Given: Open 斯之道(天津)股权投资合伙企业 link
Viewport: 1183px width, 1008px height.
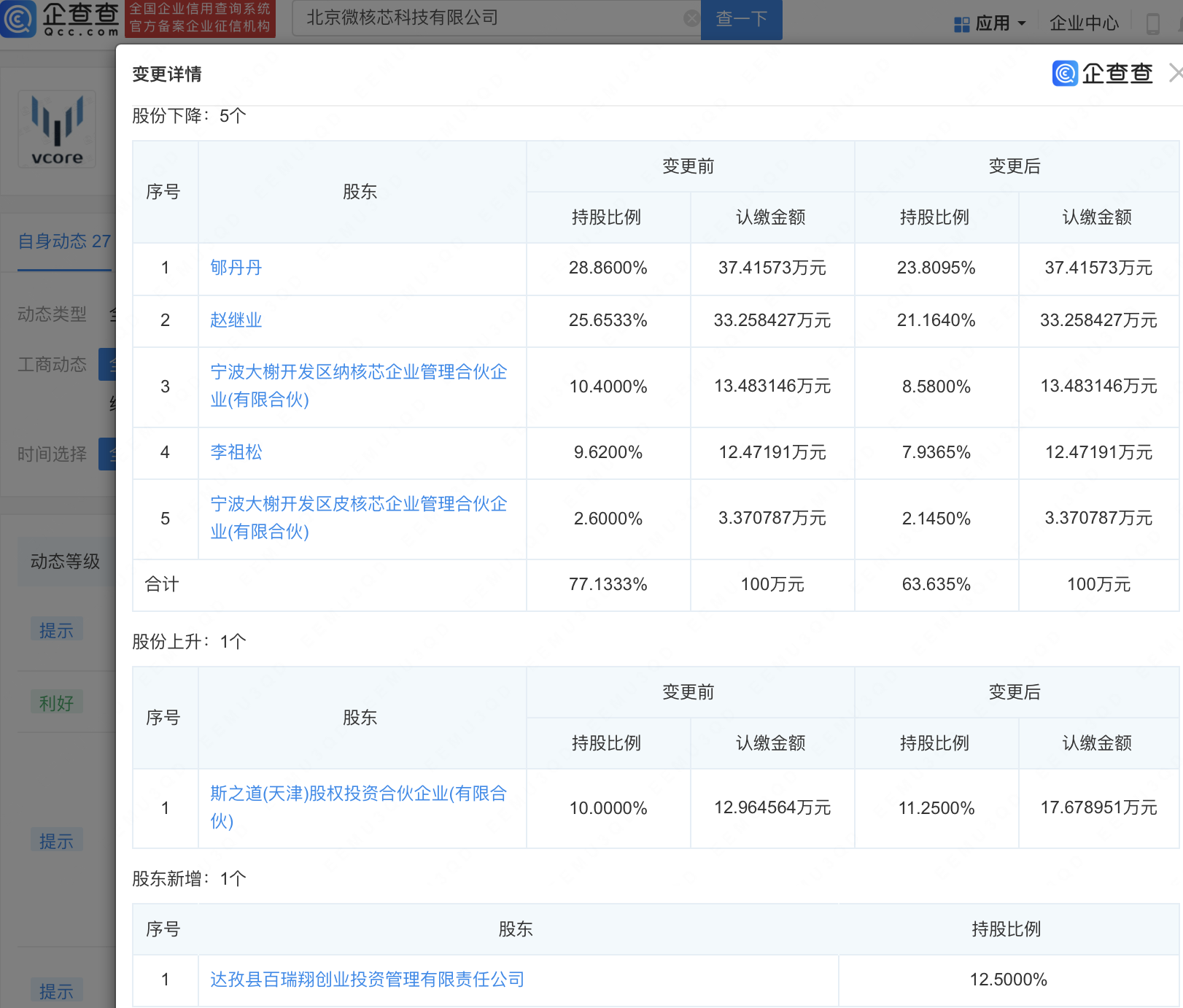Looking at the screenshot, I should click(358, 807).
